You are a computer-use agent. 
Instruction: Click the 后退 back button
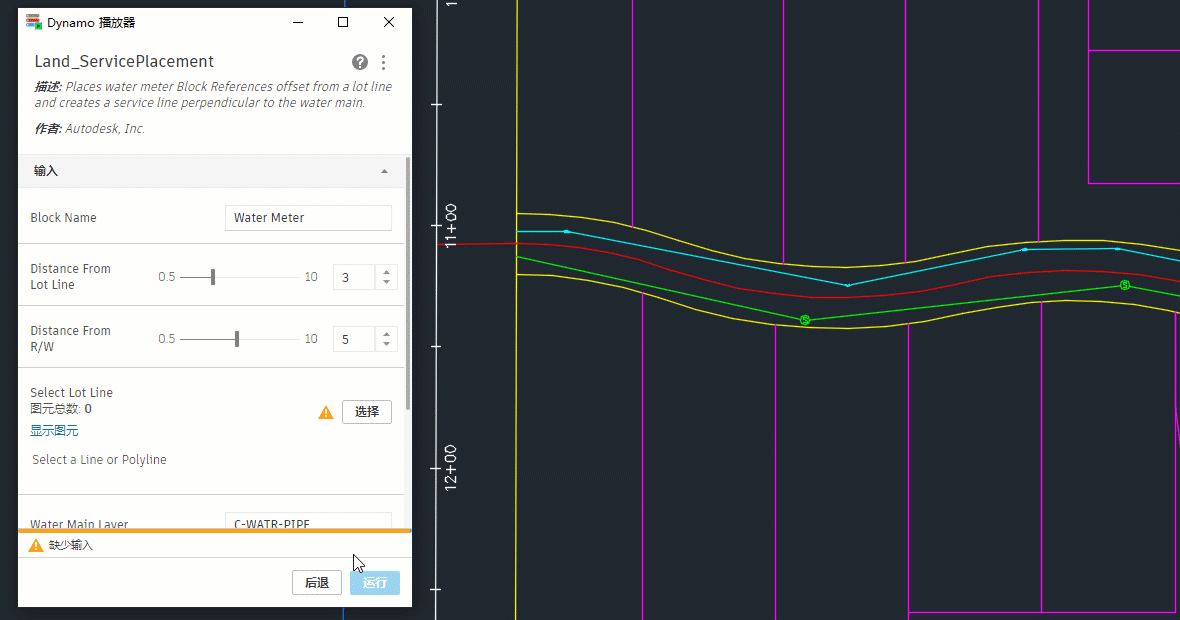317,582
